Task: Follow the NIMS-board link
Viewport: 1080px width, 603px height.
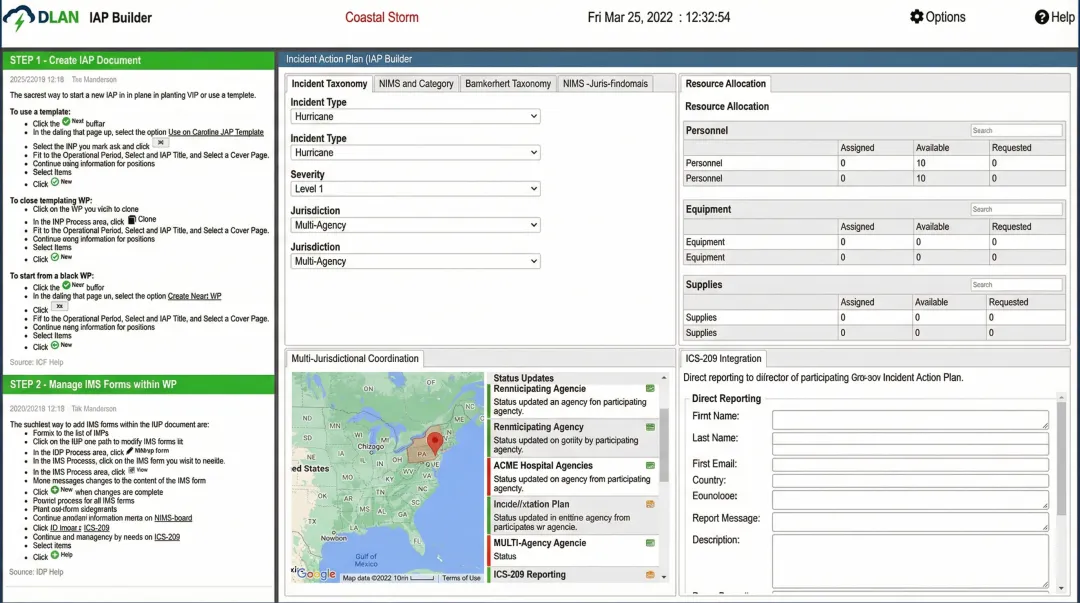Action: [173, 518]
